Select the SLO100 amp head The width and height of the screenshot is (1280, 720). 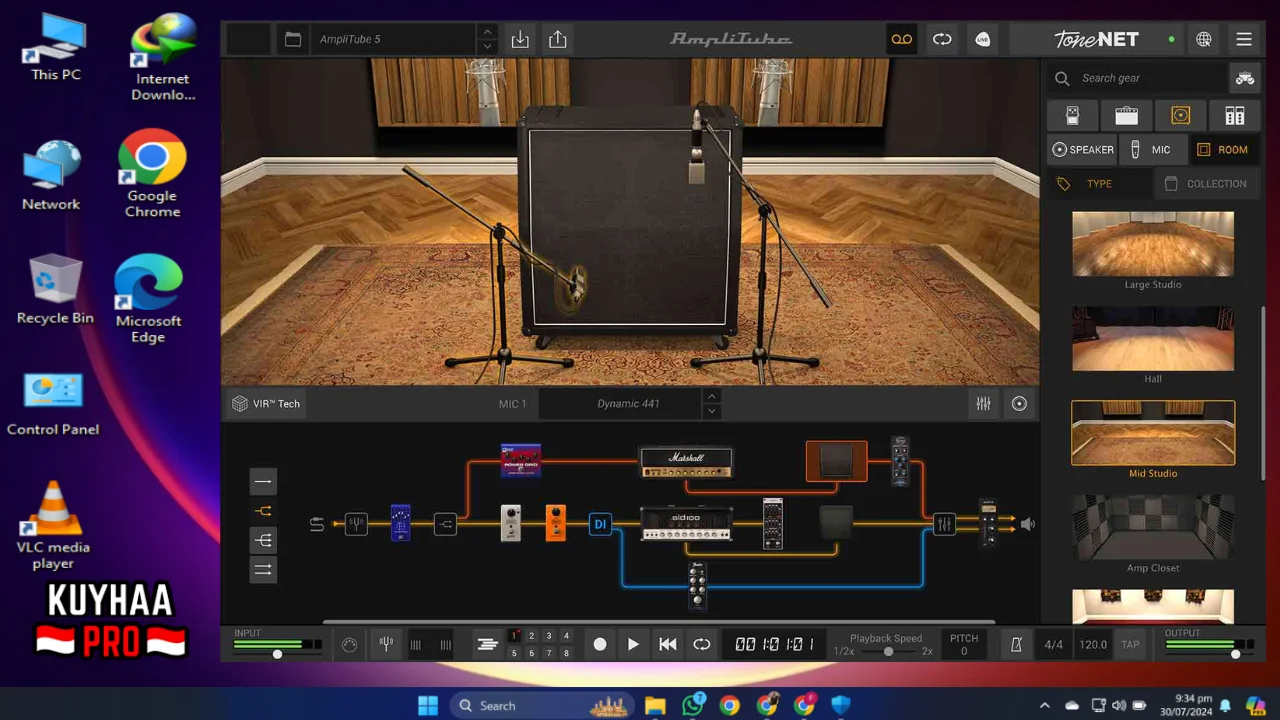(x=686, y=523)
